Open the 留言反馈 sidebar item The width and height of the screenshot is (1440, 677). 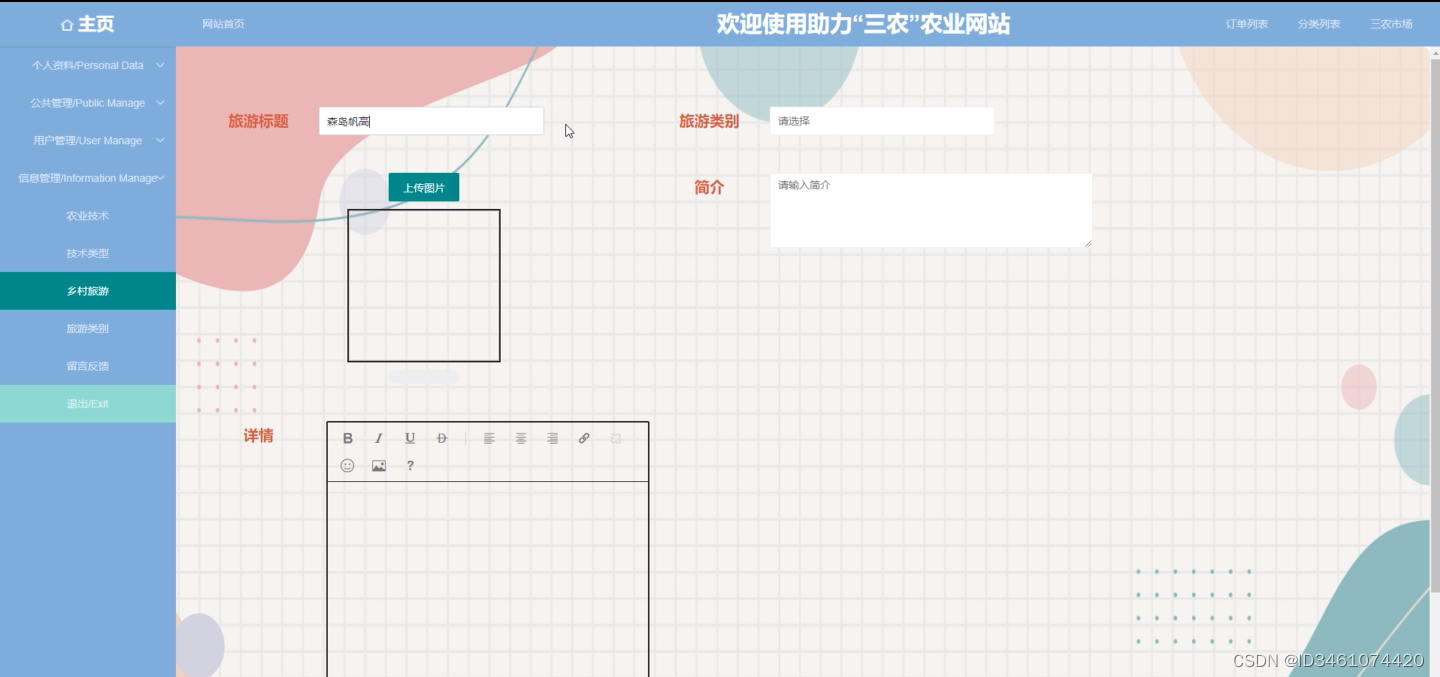tap(88, 366)
